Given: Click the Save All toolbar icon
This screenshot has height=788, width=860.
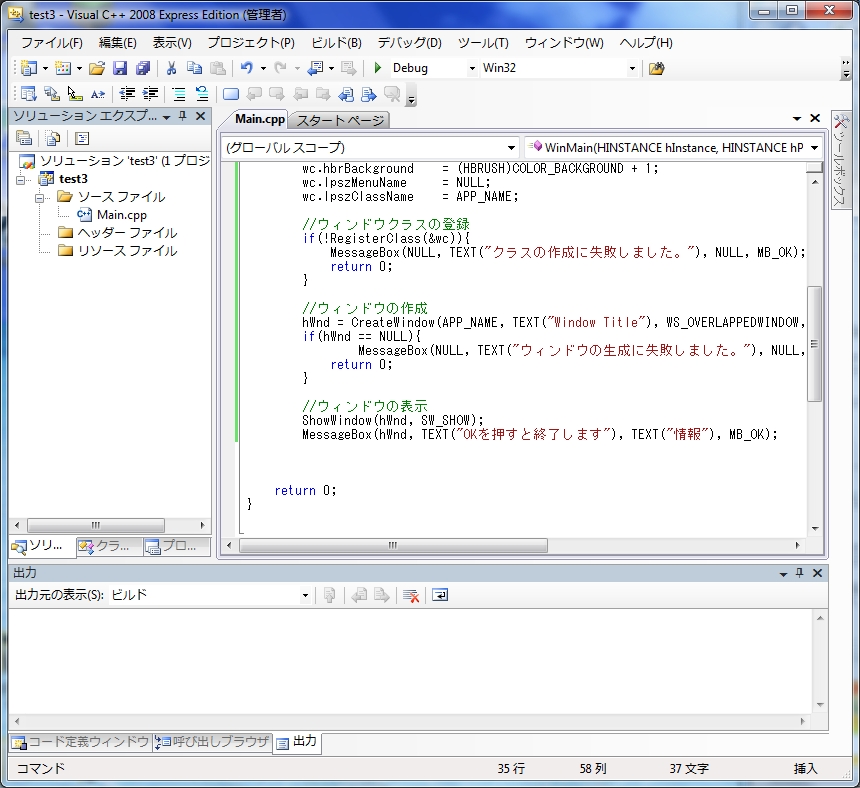Looking at the screenshot, I should (143, 68).
